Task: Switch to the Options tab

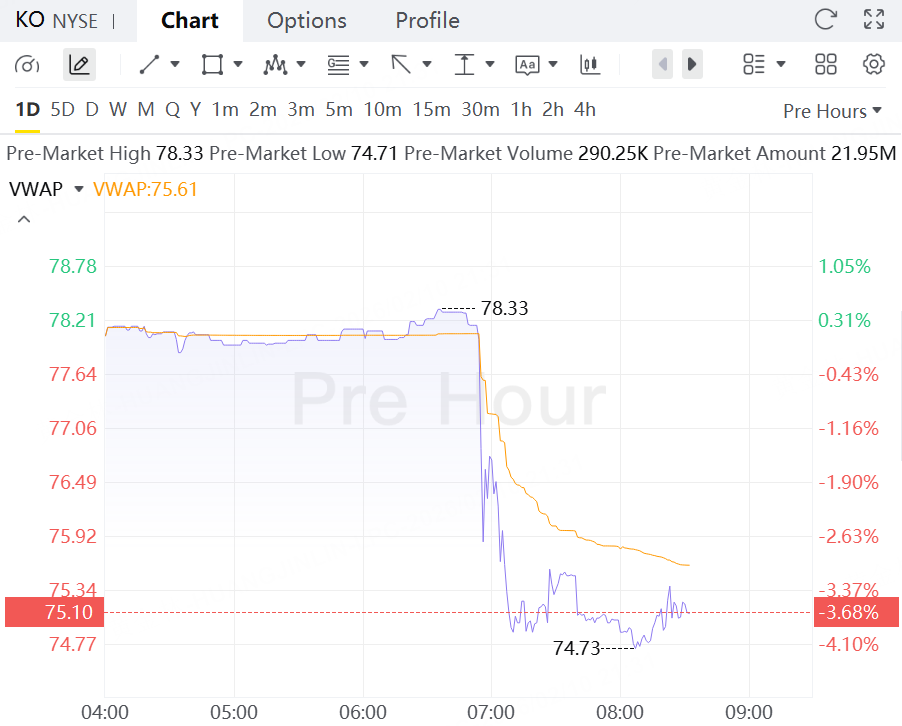Action: [307, 20]
